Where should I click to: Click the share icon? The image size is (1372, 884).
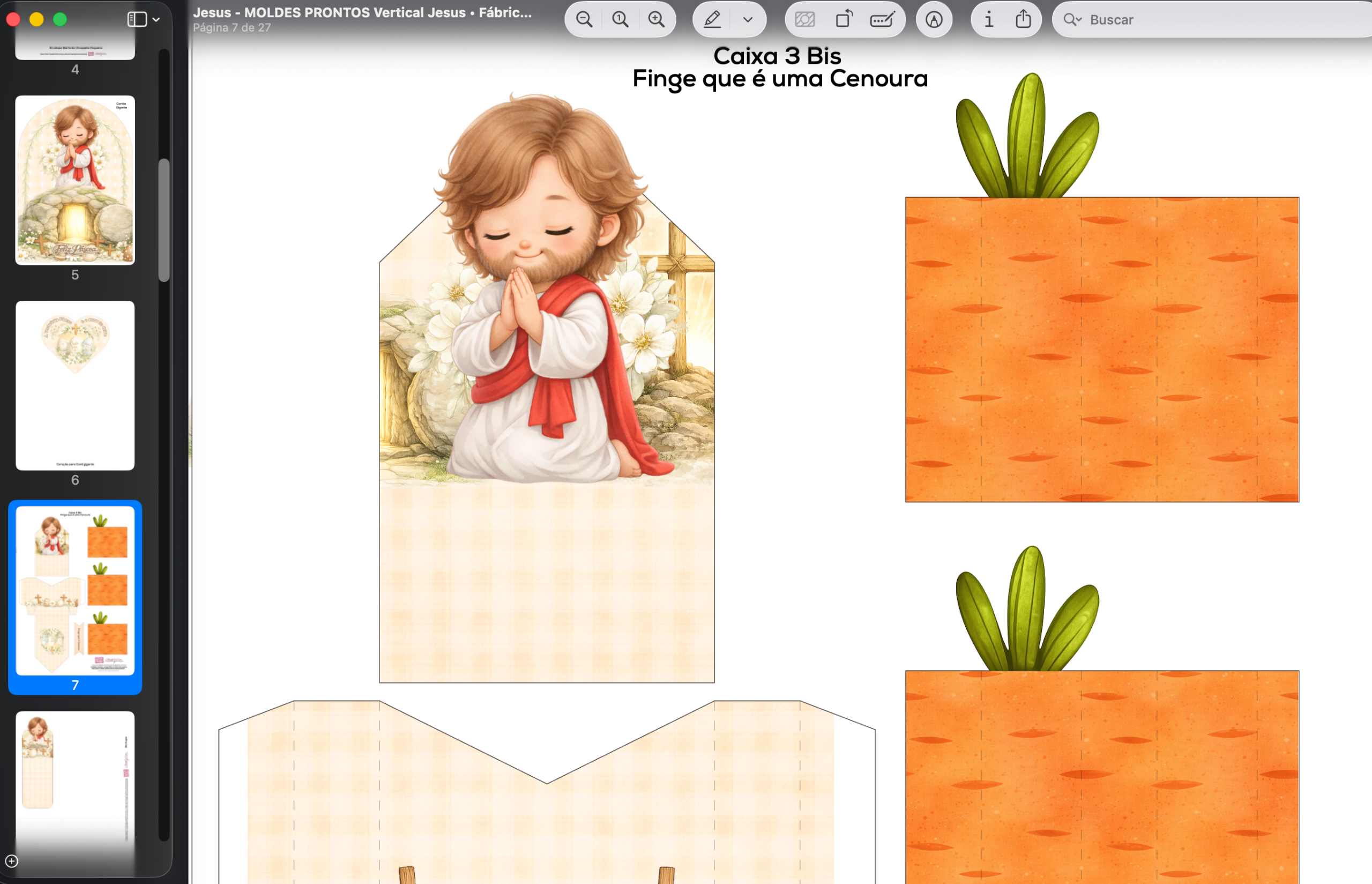1023,19
